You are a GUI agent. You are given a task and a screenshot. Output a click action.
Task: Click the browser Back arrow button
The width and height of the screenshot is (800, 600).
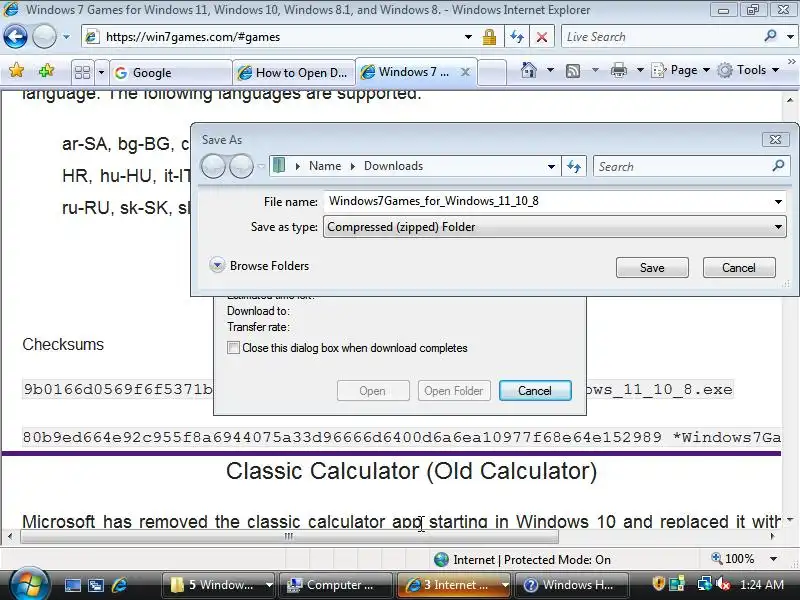coord(15,37)
